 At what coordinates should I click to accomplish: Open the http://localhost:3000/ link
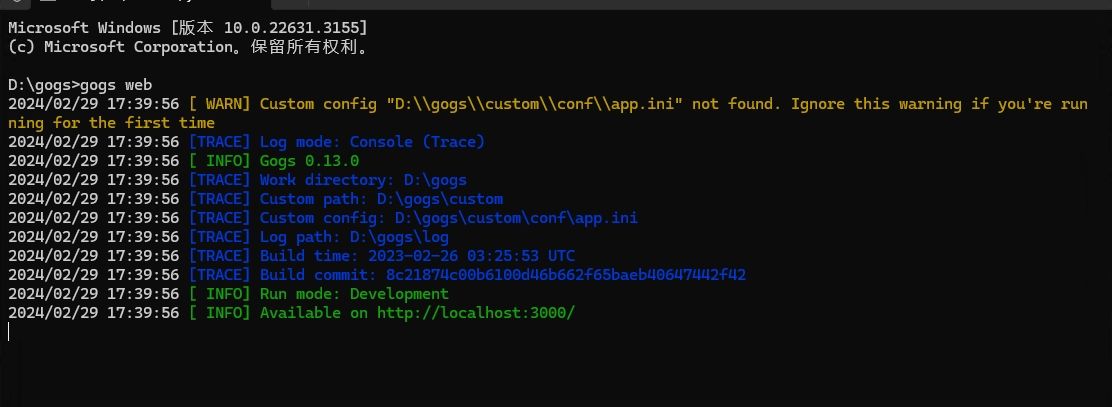[476, 313]
